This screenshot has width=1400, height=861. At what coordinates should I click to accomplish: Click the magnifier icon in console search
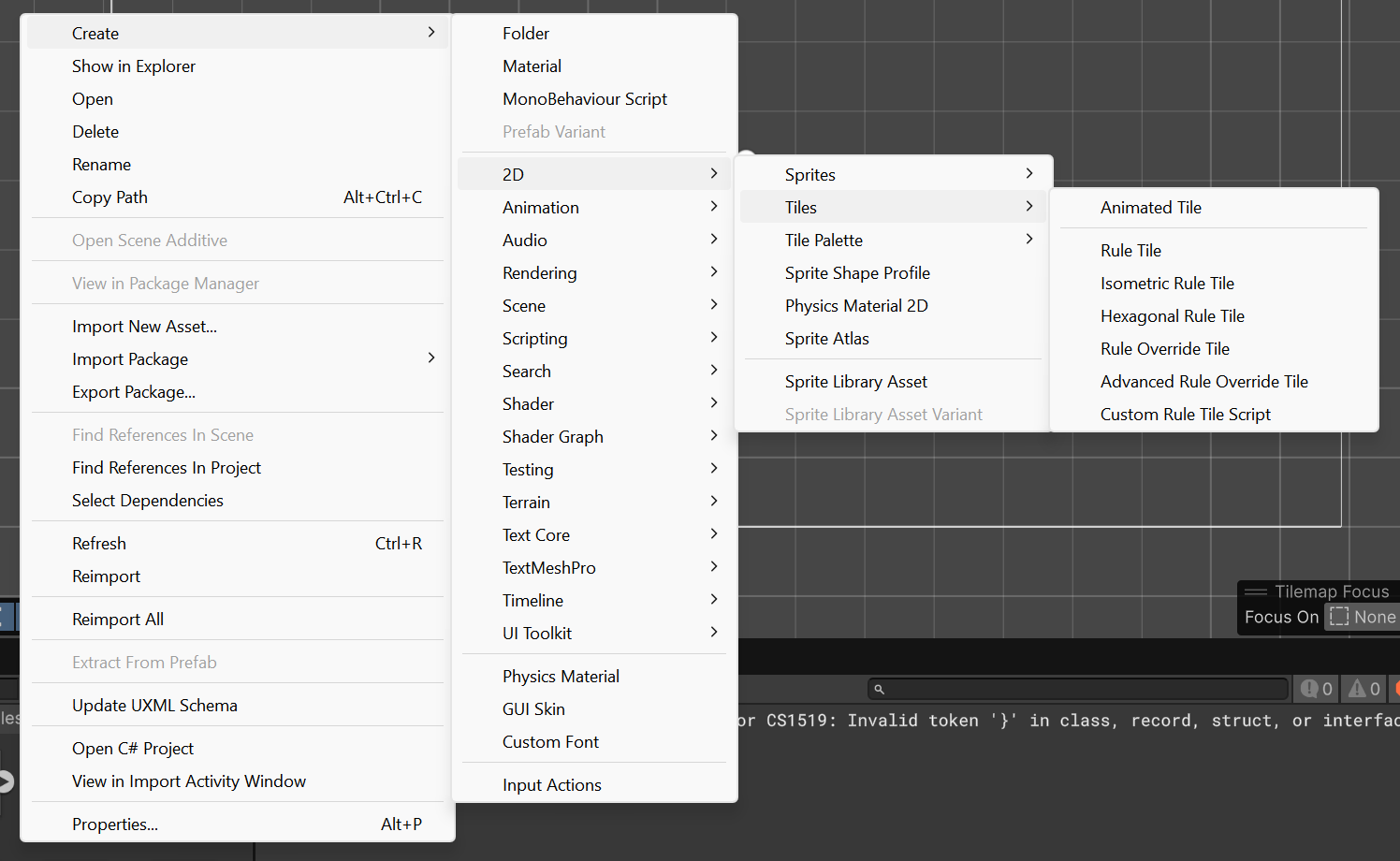(879, 689)
